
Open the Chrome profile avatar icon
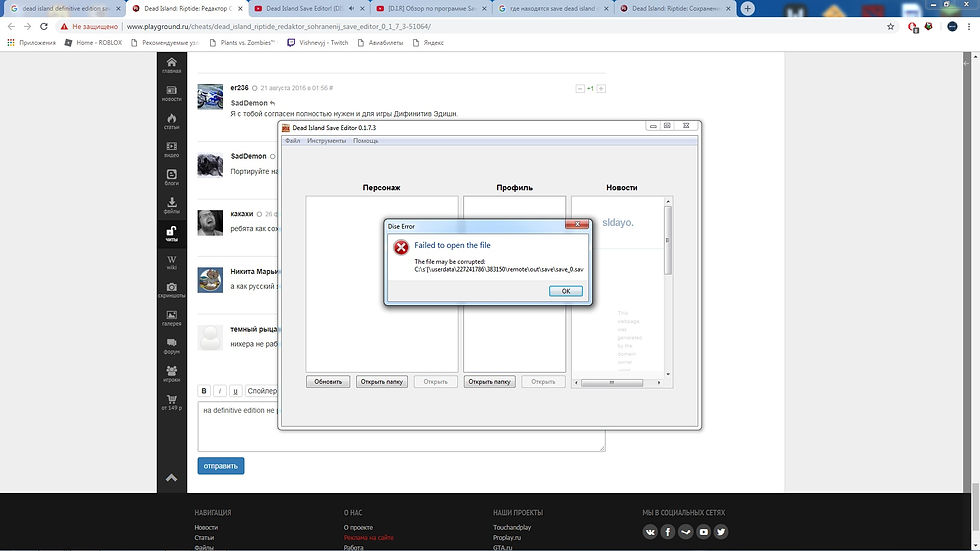point(952,26)
